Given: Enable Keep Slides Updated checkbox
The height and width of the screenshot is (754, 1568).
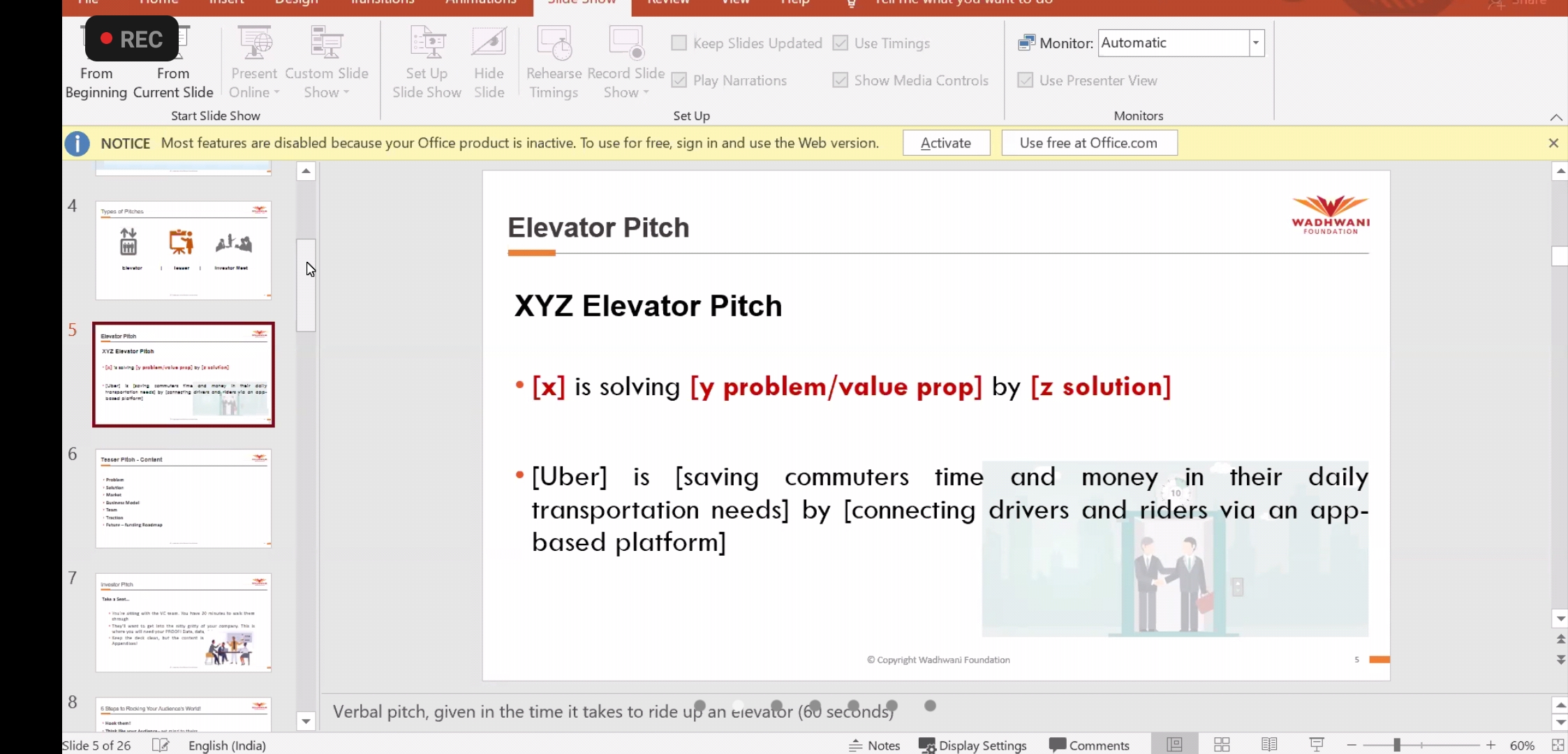Looking at the screenshot, I should (679, 43).
